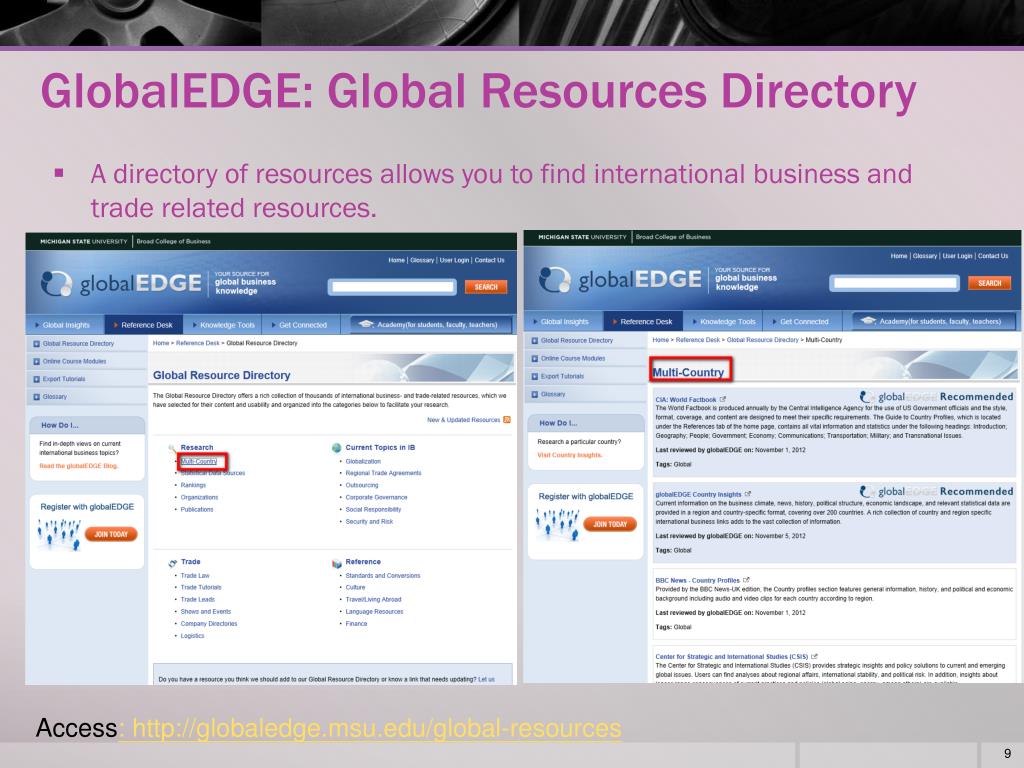Image resolution: width=1024 pixels, height=768 pixels.
Task: Open the Language Resources link
Action: pos(374,611)
